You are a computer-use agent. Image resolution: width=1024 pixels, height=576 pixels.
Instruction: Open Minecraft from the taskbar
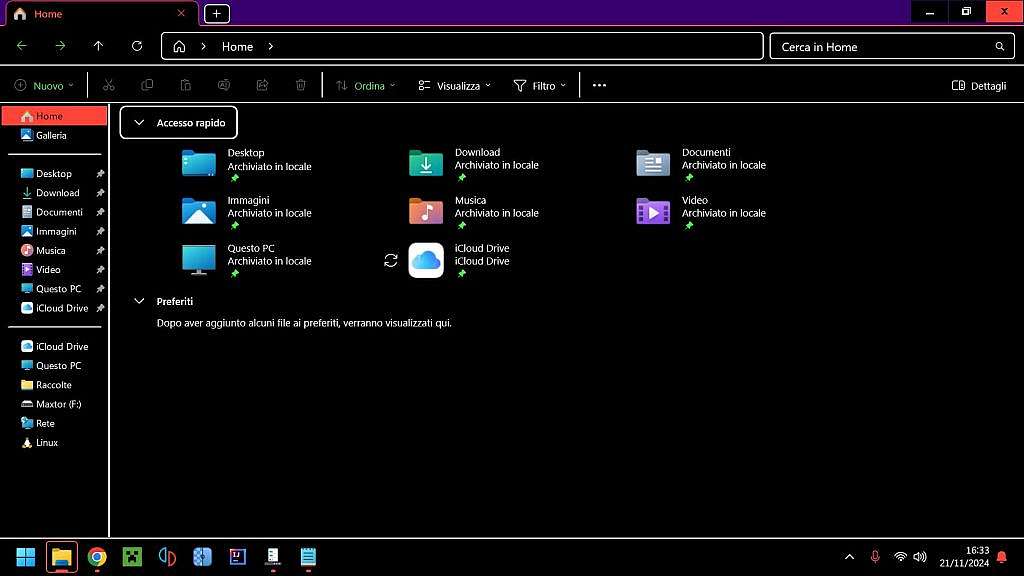131,556
